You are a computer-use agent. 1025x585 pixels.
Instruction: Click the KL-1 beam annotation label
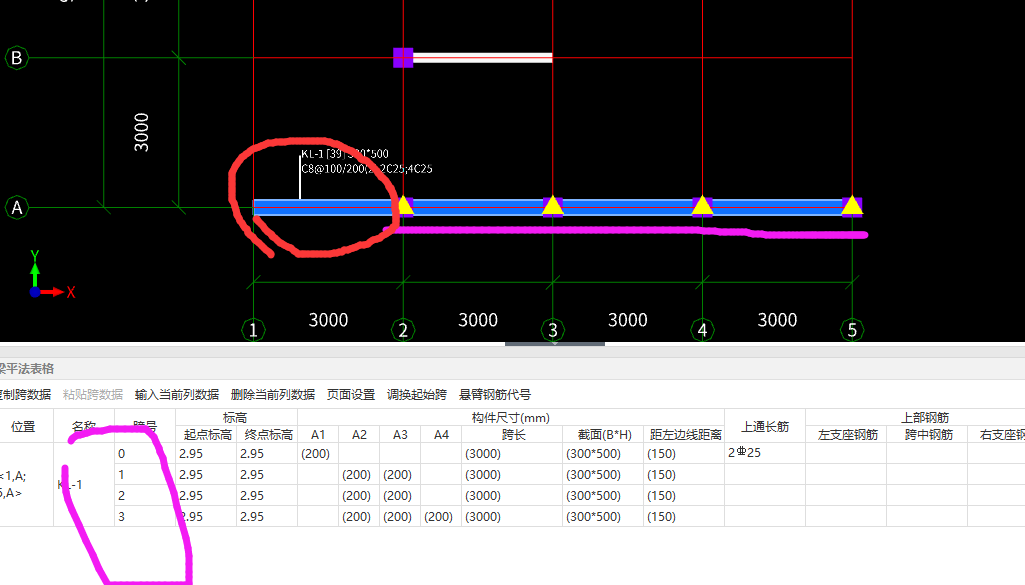[344, 154]
